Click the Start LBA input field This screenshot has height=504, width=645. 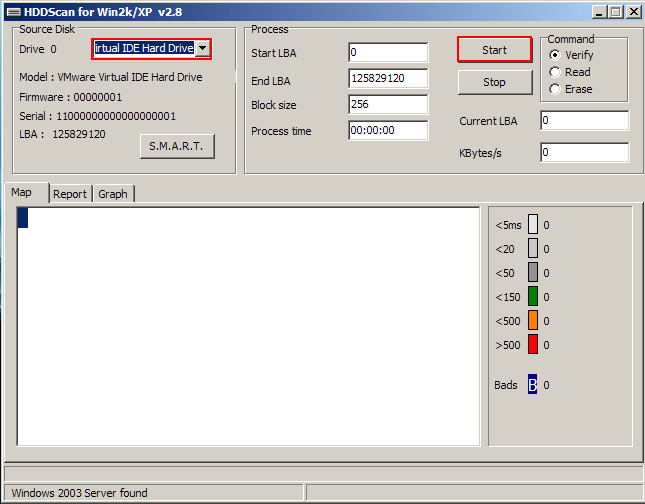coord(388,52)
